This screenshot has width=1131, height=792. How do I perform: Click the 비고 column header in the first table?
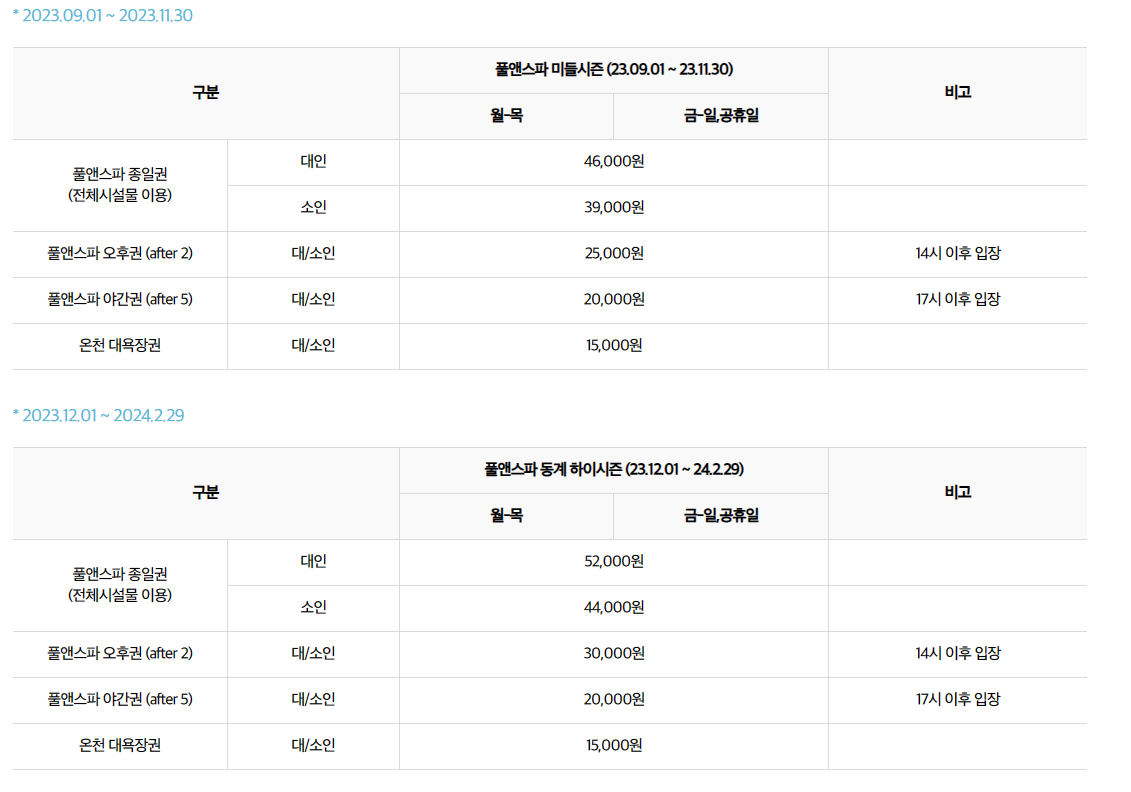pyautogui.click(x=958, y=92)
